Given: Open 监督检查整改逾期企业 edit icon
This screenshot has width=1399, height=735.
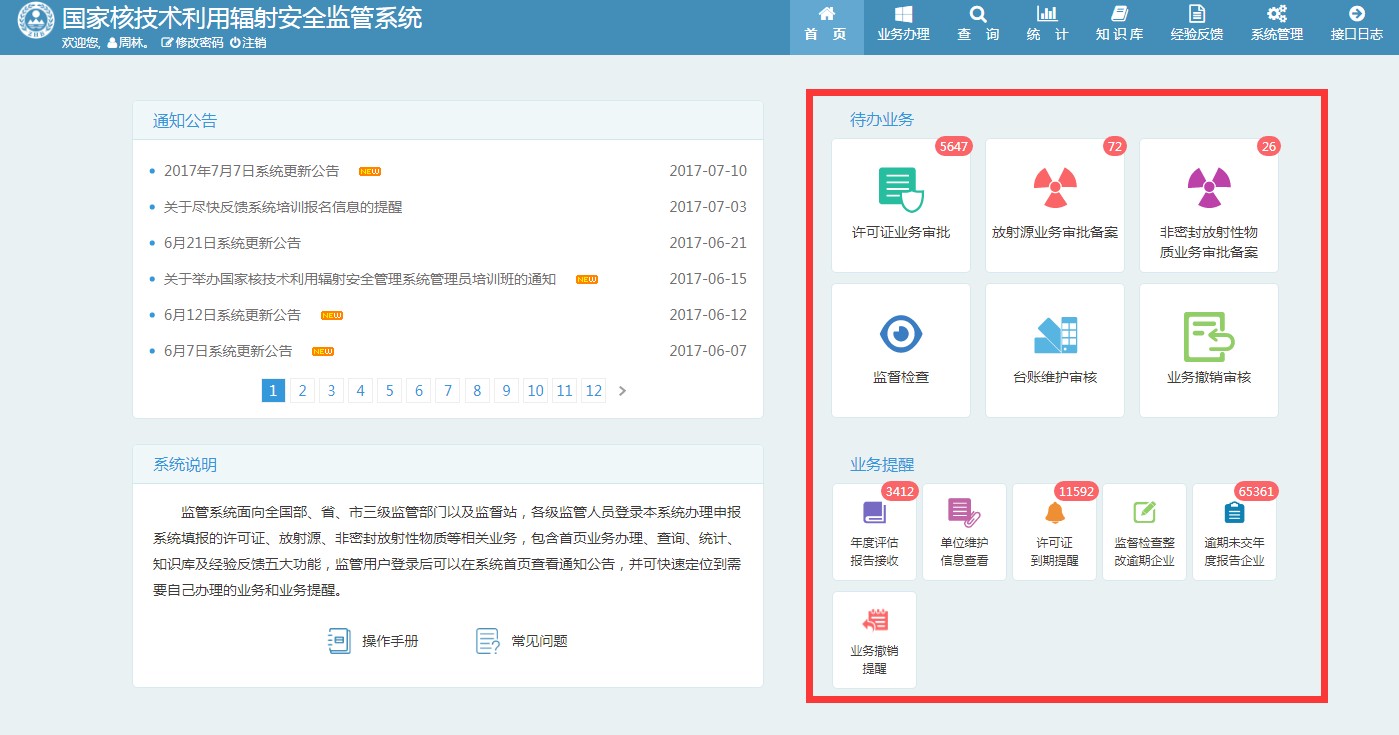Looking at the screenshot, I should 1144,513.
